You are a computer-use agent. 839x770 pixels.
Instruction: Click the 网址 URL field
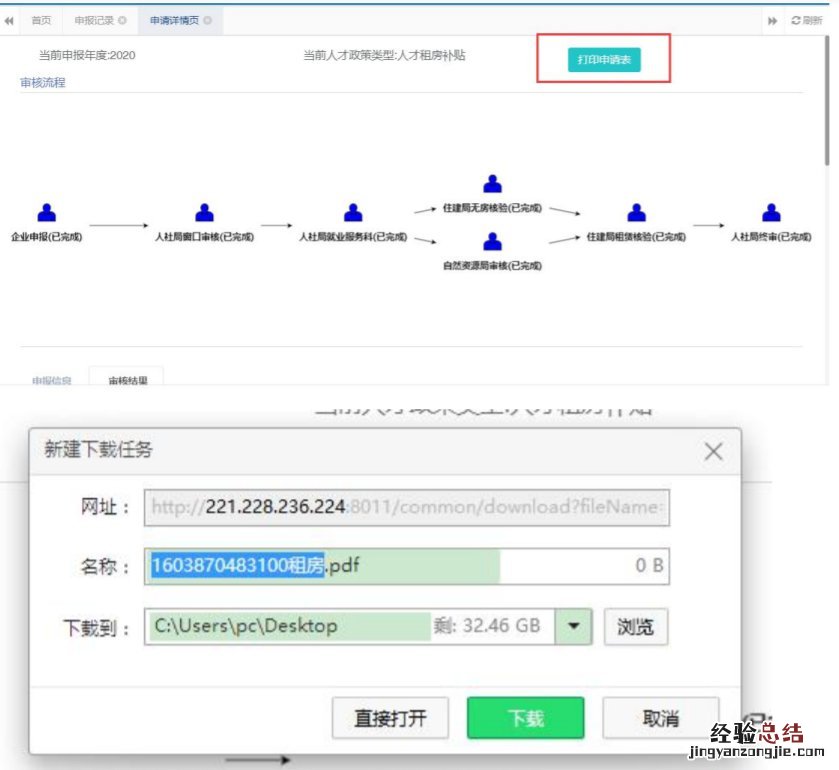coord(407,507)
